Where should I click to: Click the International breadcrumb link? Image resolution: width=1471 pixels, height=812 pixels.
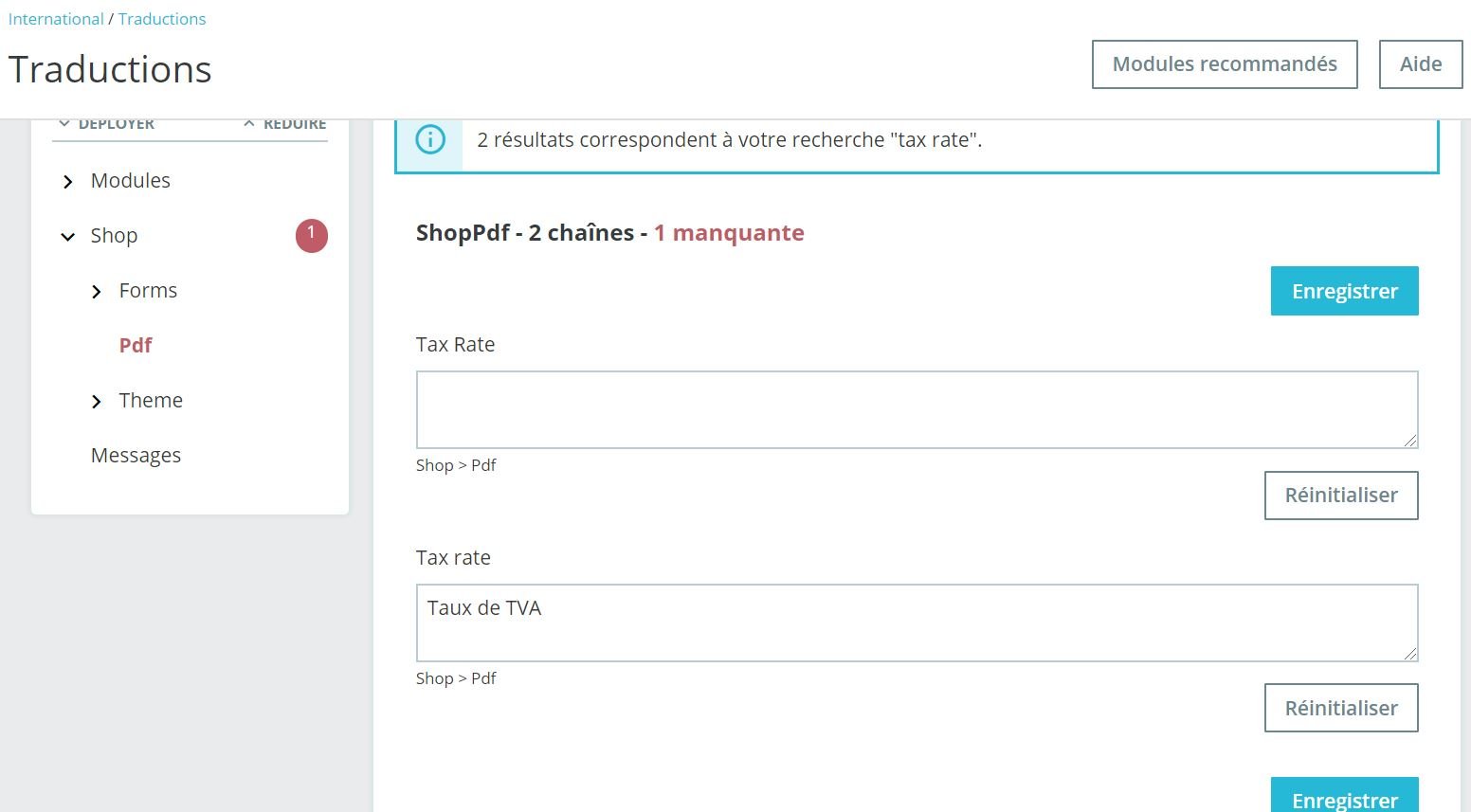click(56, 19)
